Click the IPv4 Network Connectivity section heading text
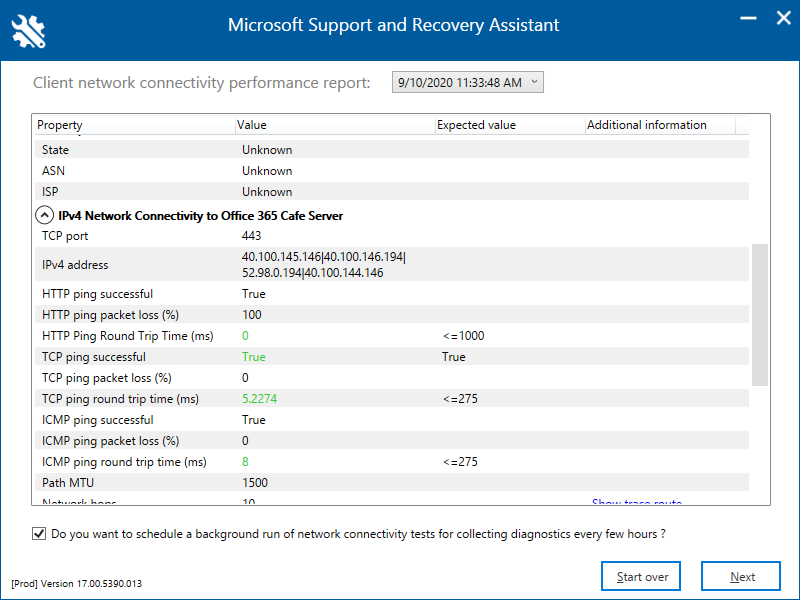800x600 pixels. pos(200,216)
